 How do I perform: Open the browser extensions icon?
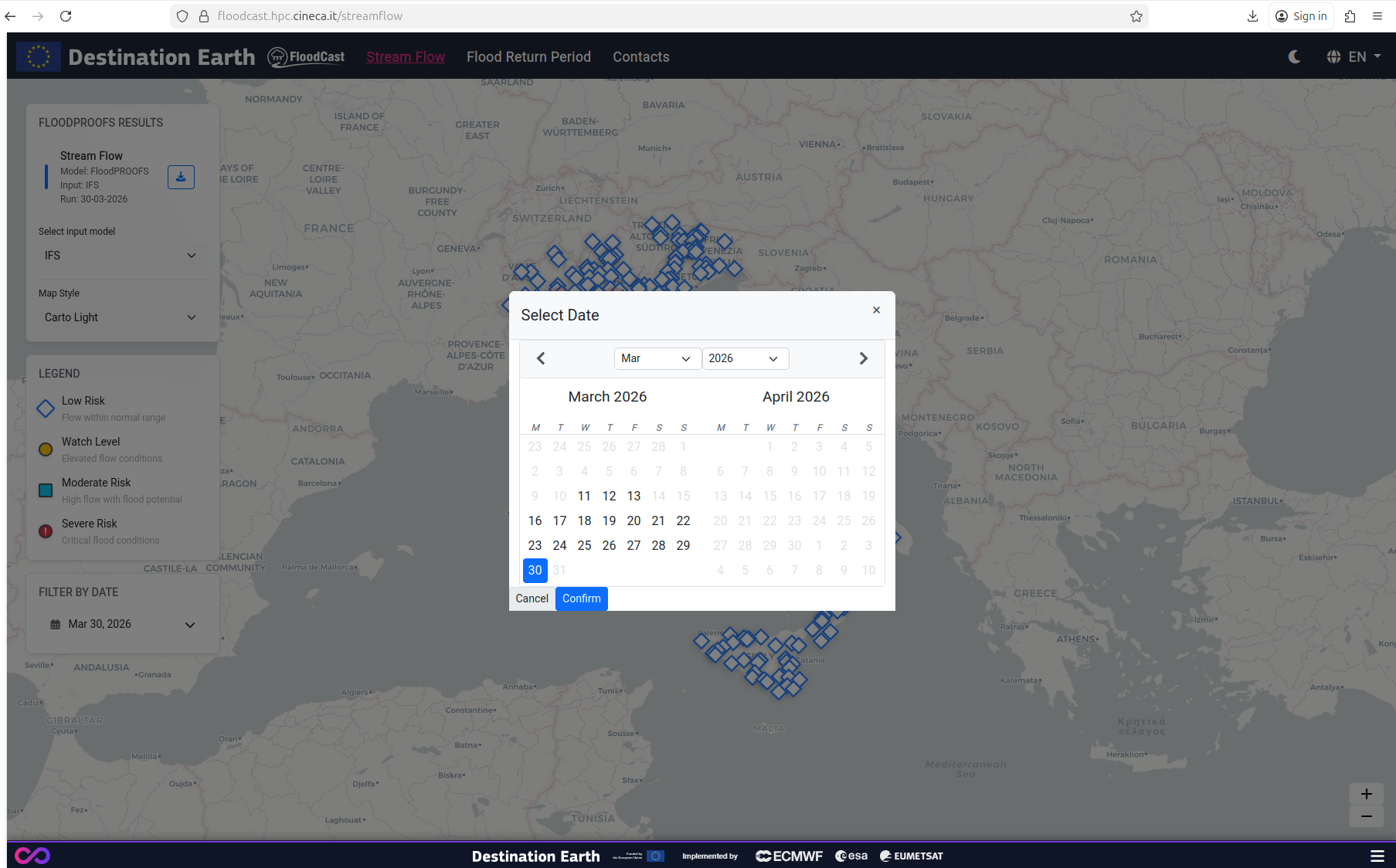tap(1350, 16)
